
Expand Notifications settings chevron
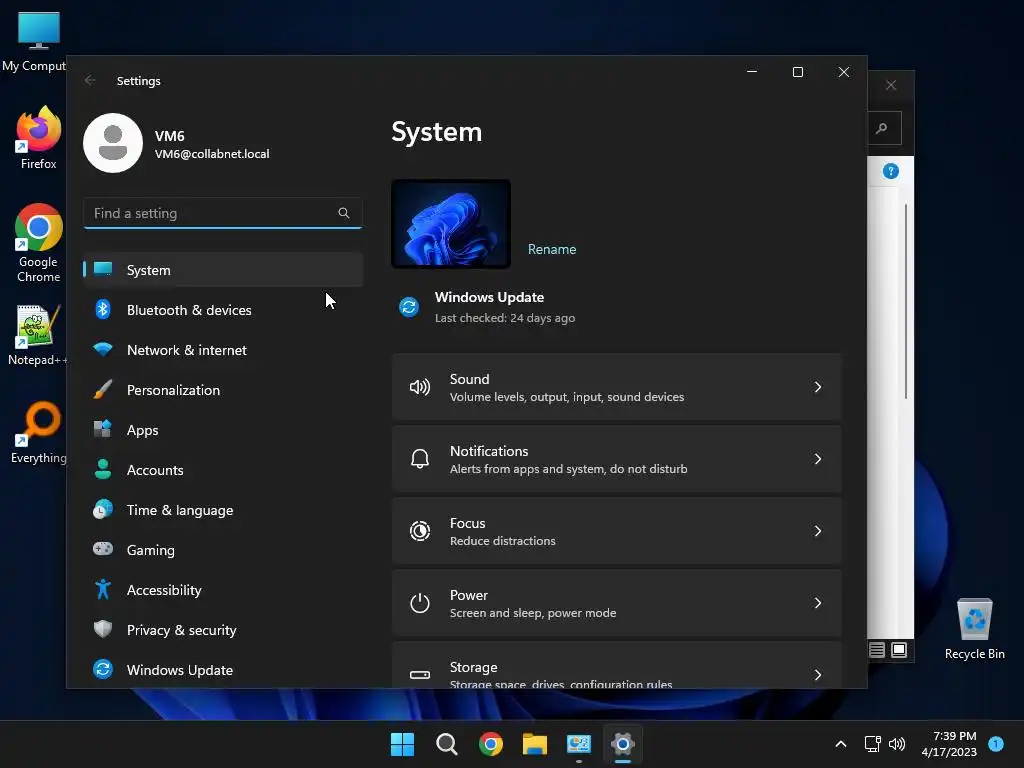coord(818,459)
